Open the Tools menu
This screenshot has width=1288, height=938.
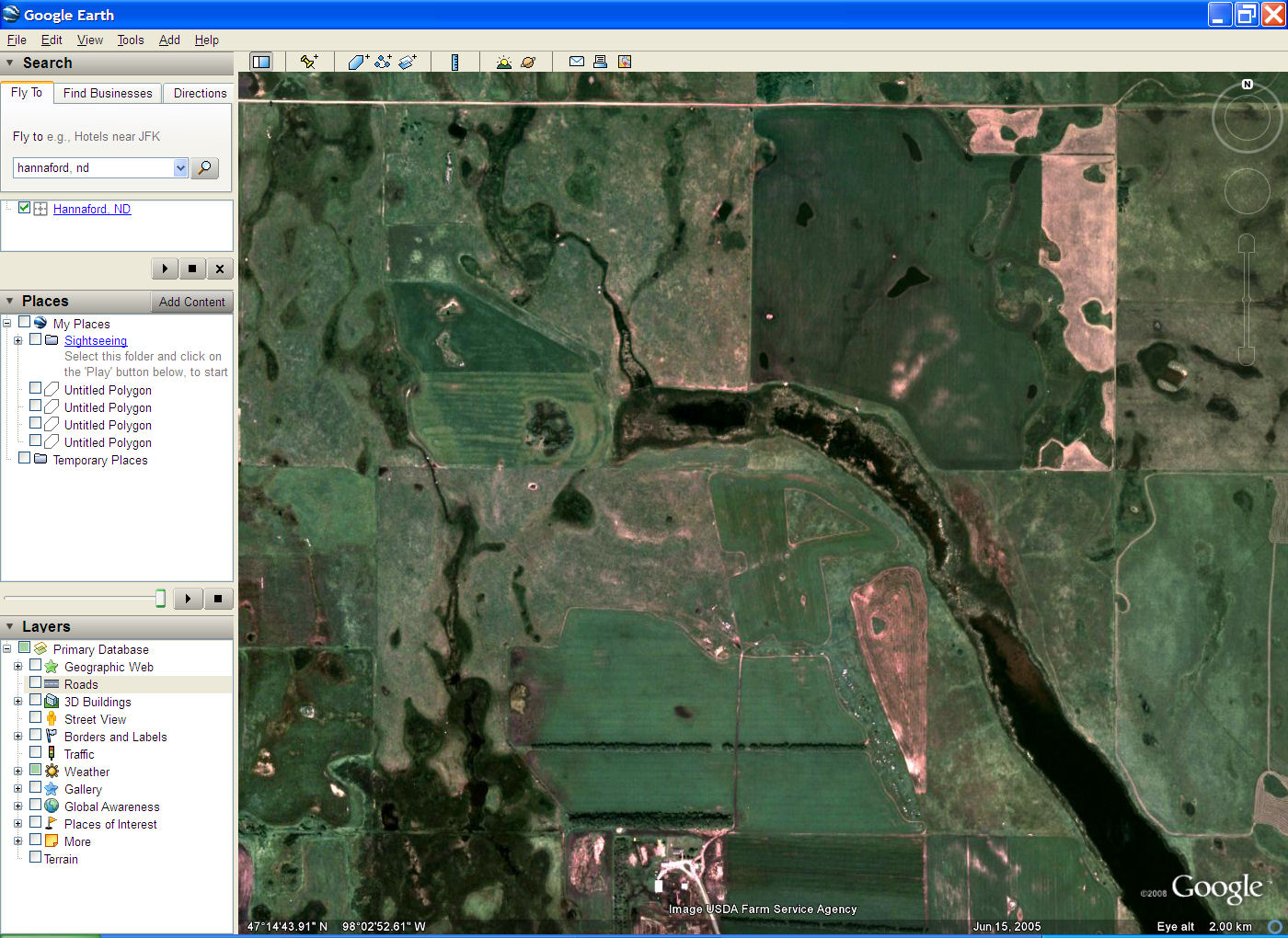click(x=131, y=40)
